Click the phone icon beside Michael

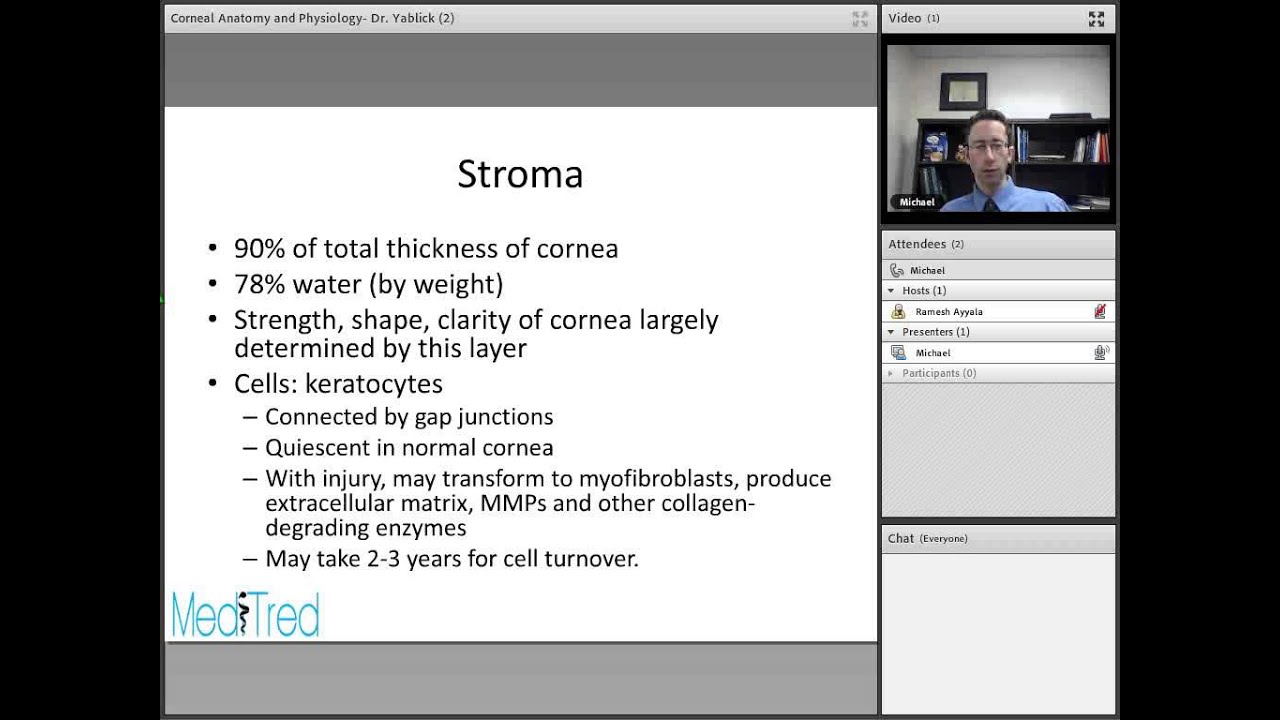point(897,270)
